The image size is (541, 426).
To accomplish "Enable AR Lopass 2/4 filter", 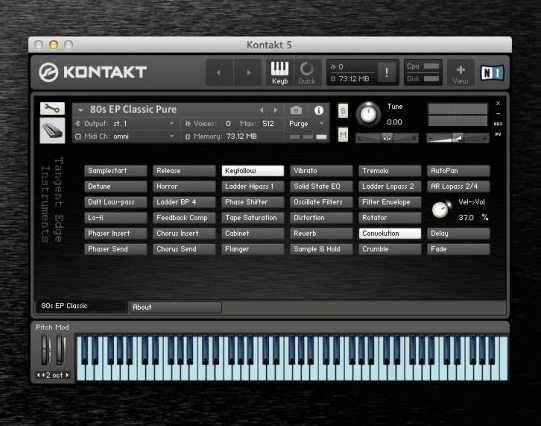I will click(458, 187).
